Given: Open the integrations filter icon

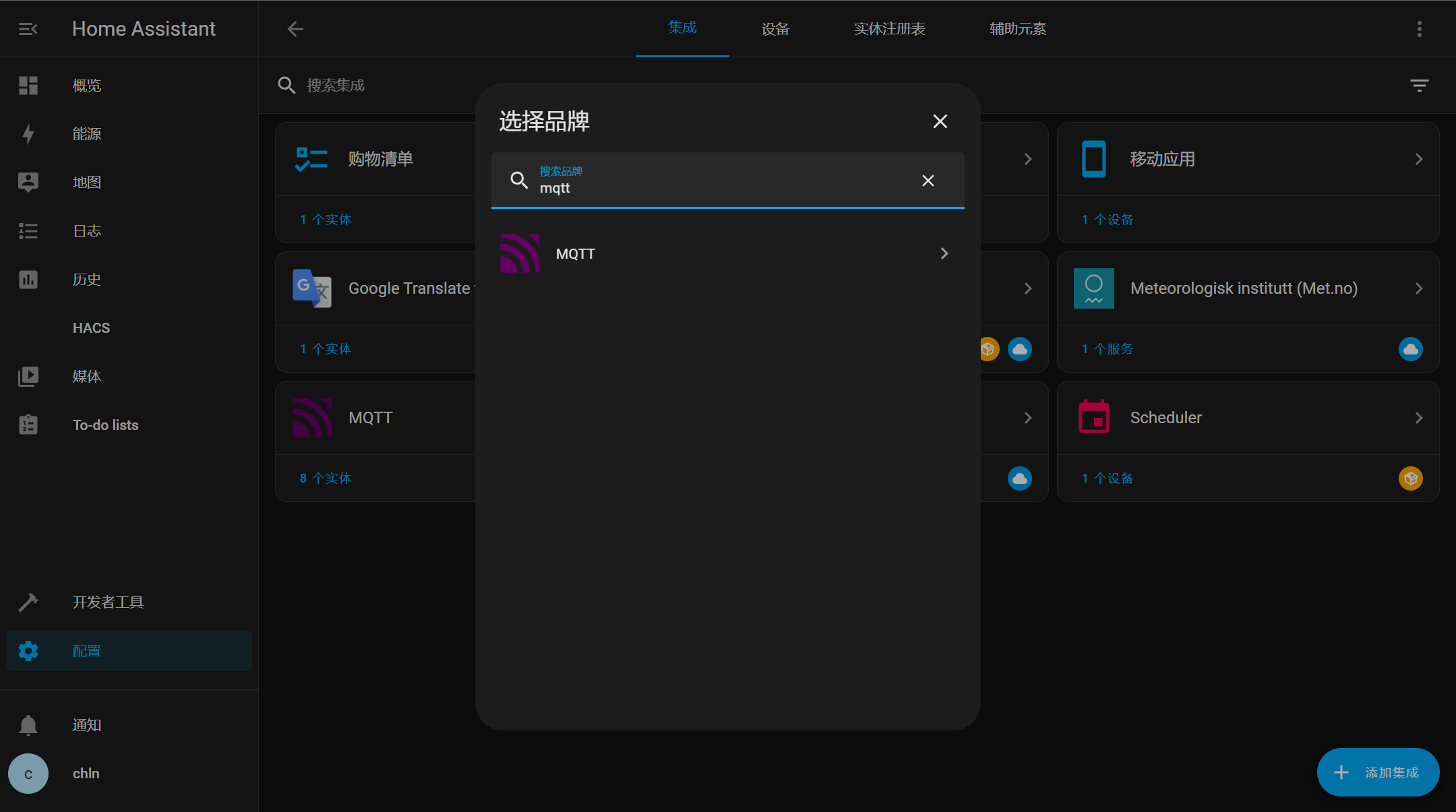Looking at the screenshot, I should [x=1420, y=86].
